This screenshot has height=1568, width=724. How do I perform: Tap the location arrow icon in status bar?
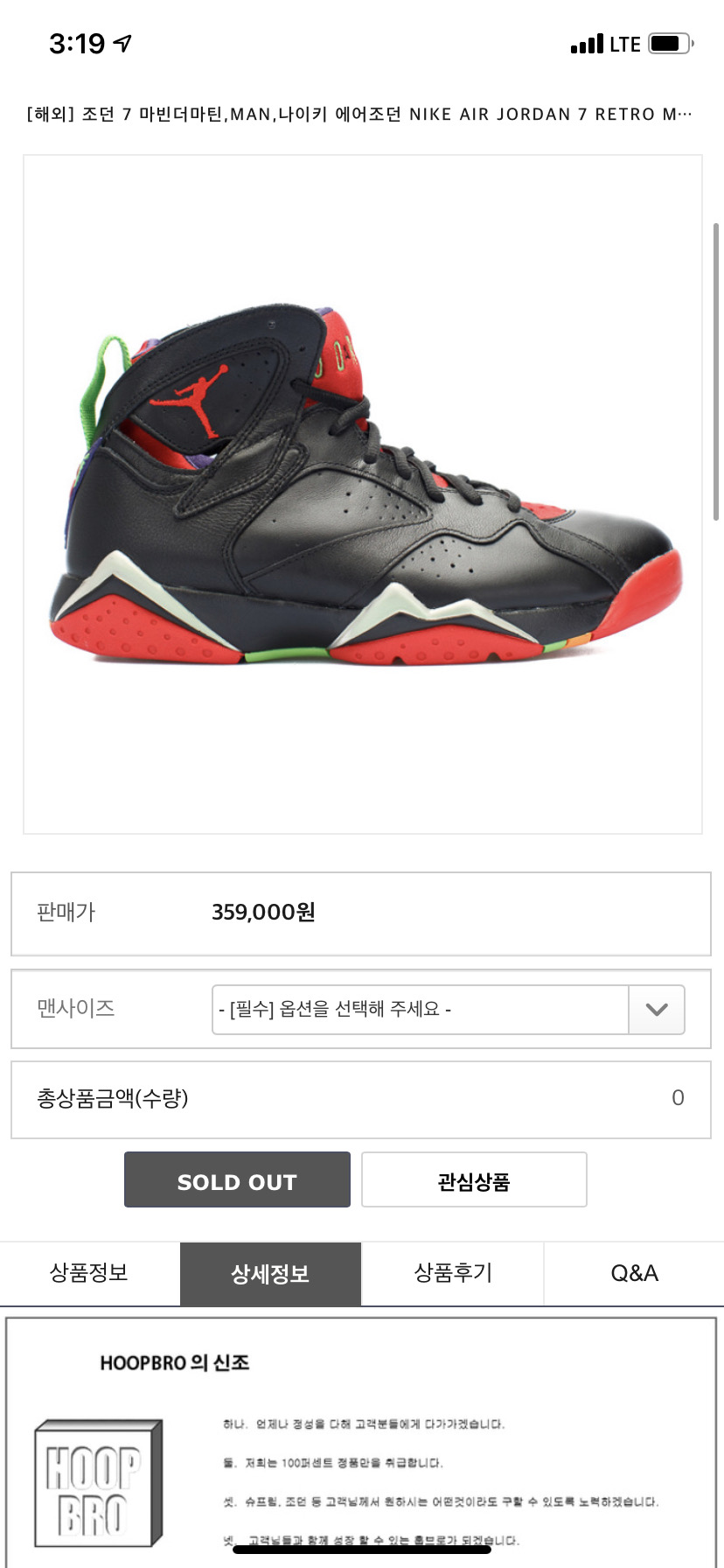coord(123,43)
